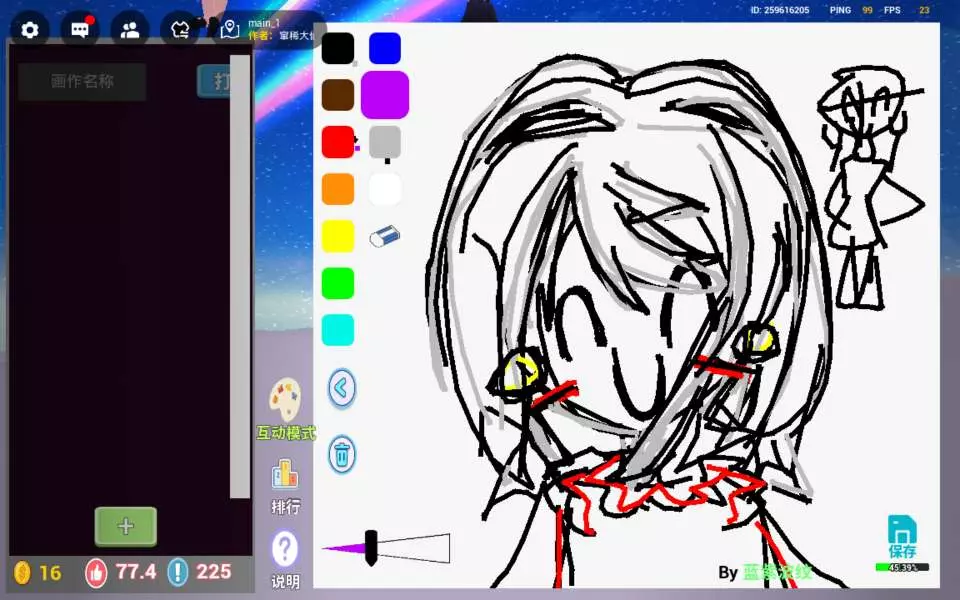The image size is (960, 600).
Task: Open the map location icon
Action: click(230, 29)
